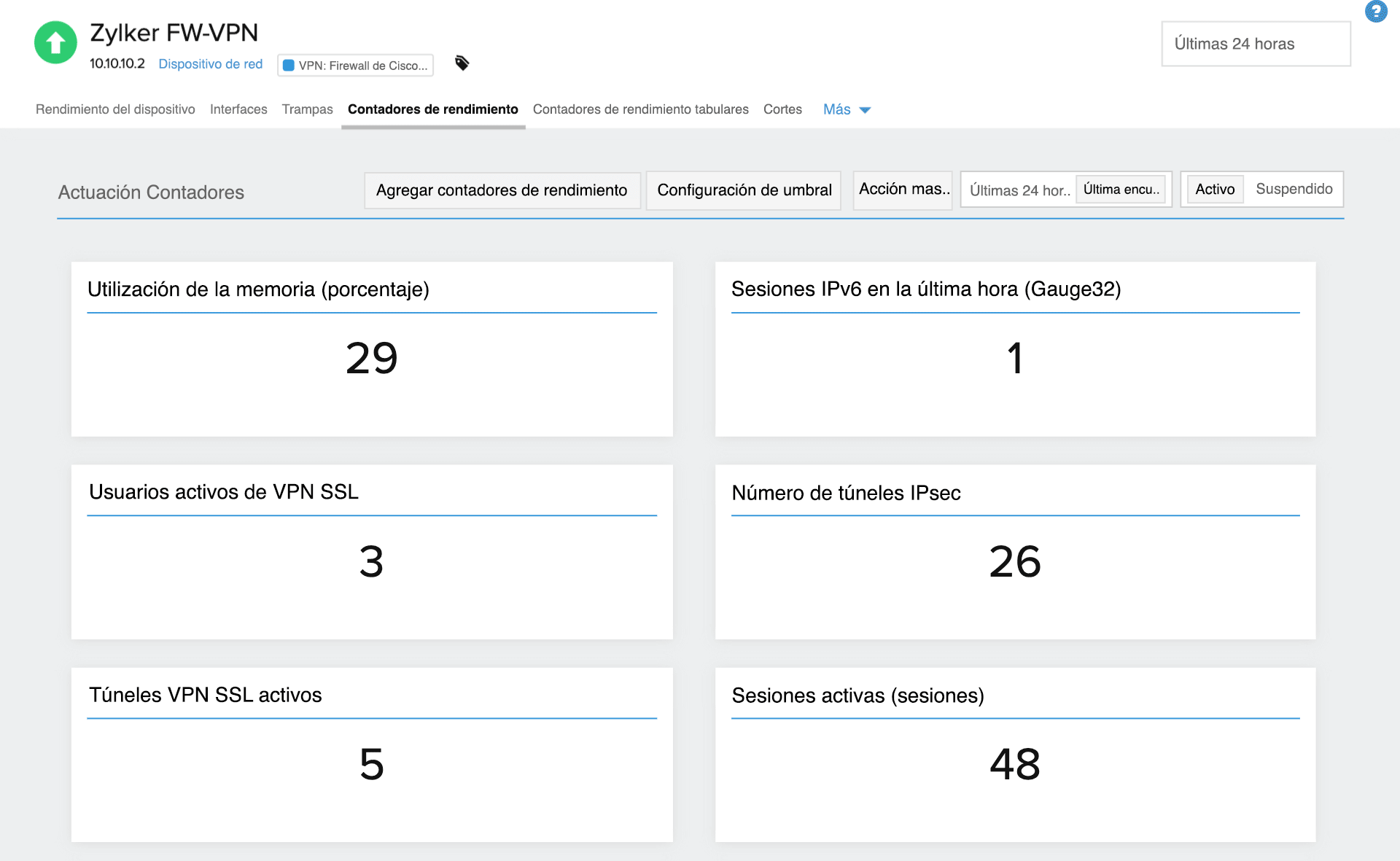Viewport: 1400px width, 861px height.
Task: Select Última encu.. polling view
Action: [x=1121, y=189]
